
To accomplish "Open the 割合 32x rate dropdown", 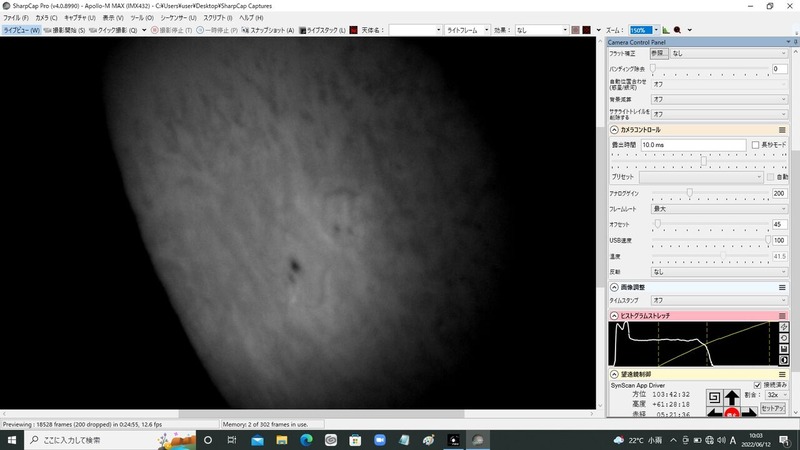I will pos(776,395).
